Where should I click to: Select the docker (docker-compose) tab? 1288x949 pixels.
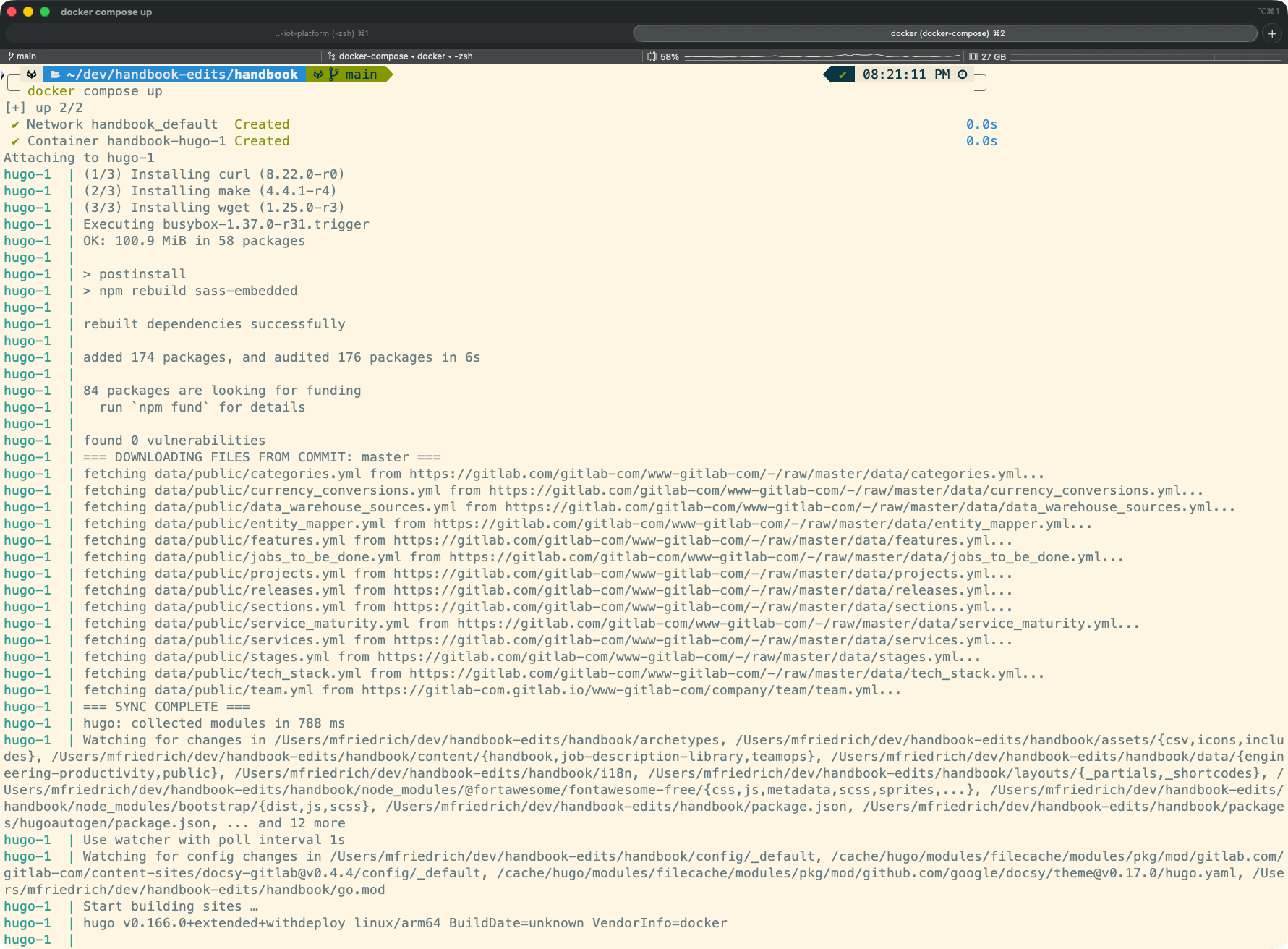[946, 33]
